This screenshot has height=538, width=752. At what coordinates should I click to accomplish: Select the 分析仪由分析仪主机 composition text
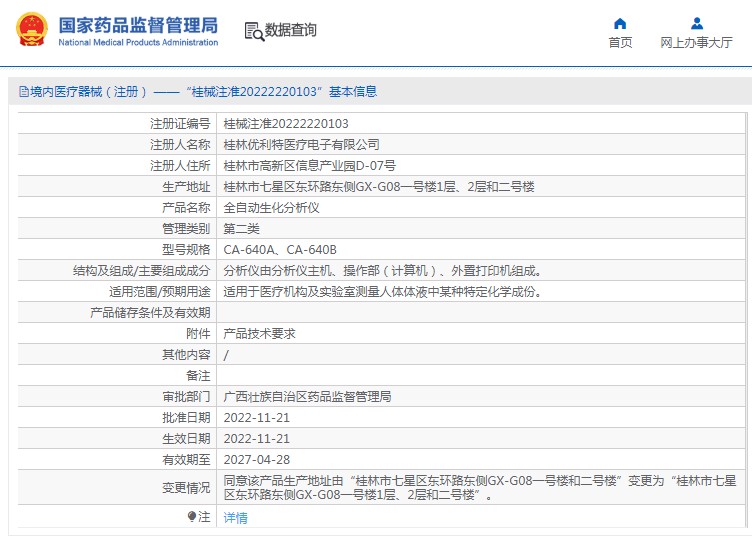383,271
